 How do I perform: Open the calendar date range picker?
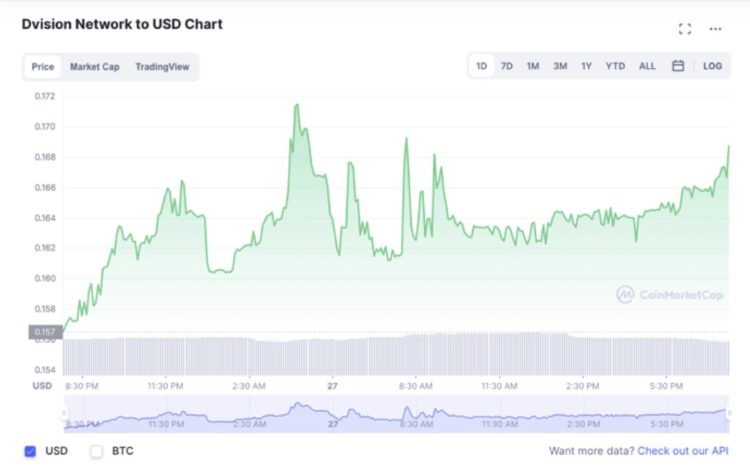[678, 66]
